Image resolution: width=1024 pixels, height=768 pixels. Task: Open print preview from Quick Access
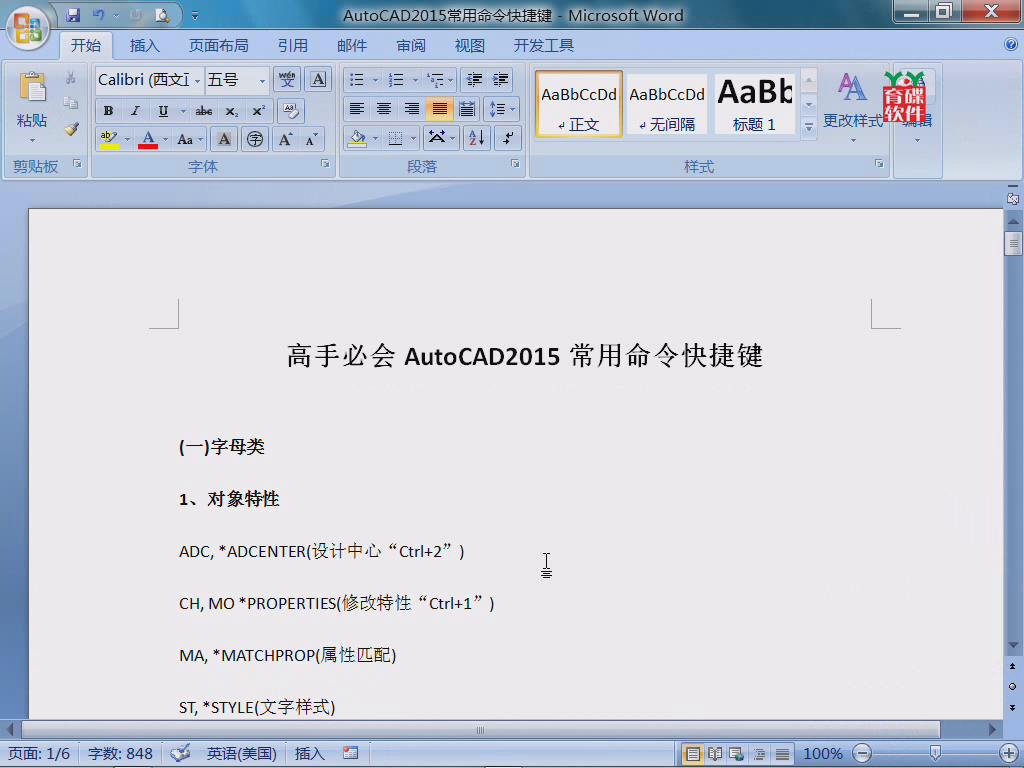[162, 14]
